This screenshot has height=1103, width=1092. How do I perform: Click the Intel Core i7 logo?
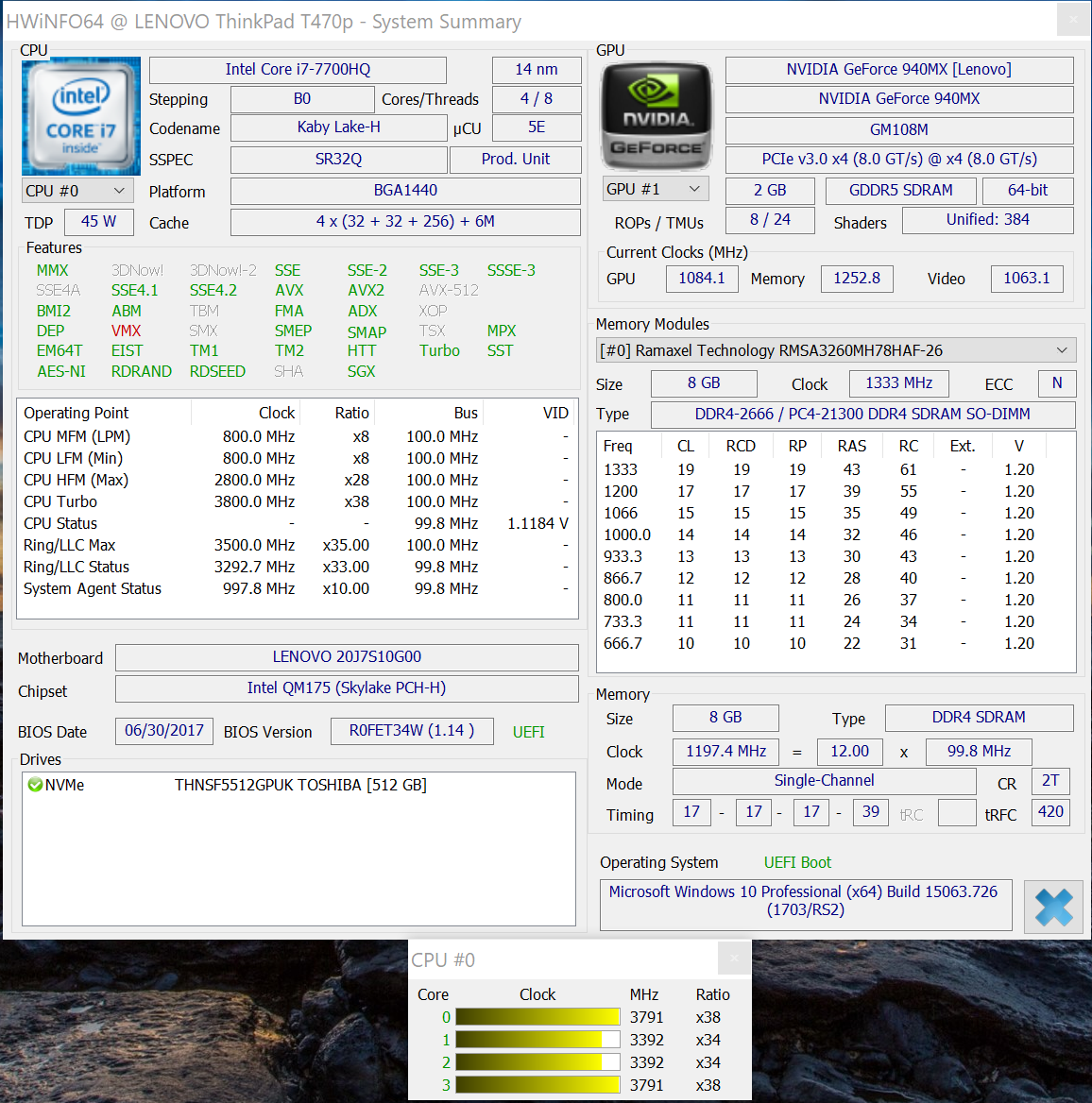click(x=81, y=116)
